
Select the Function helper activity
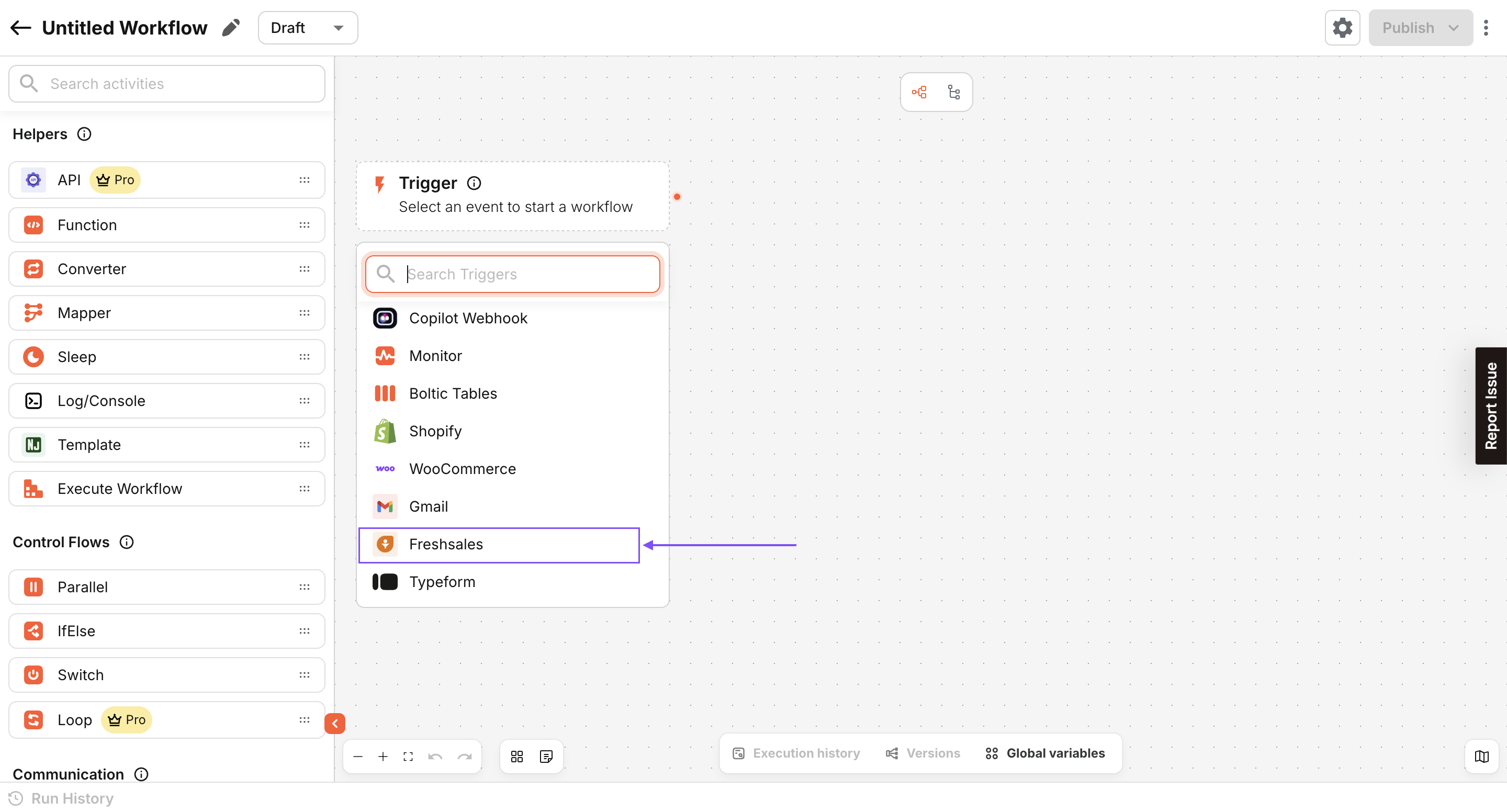coord(167,224)
